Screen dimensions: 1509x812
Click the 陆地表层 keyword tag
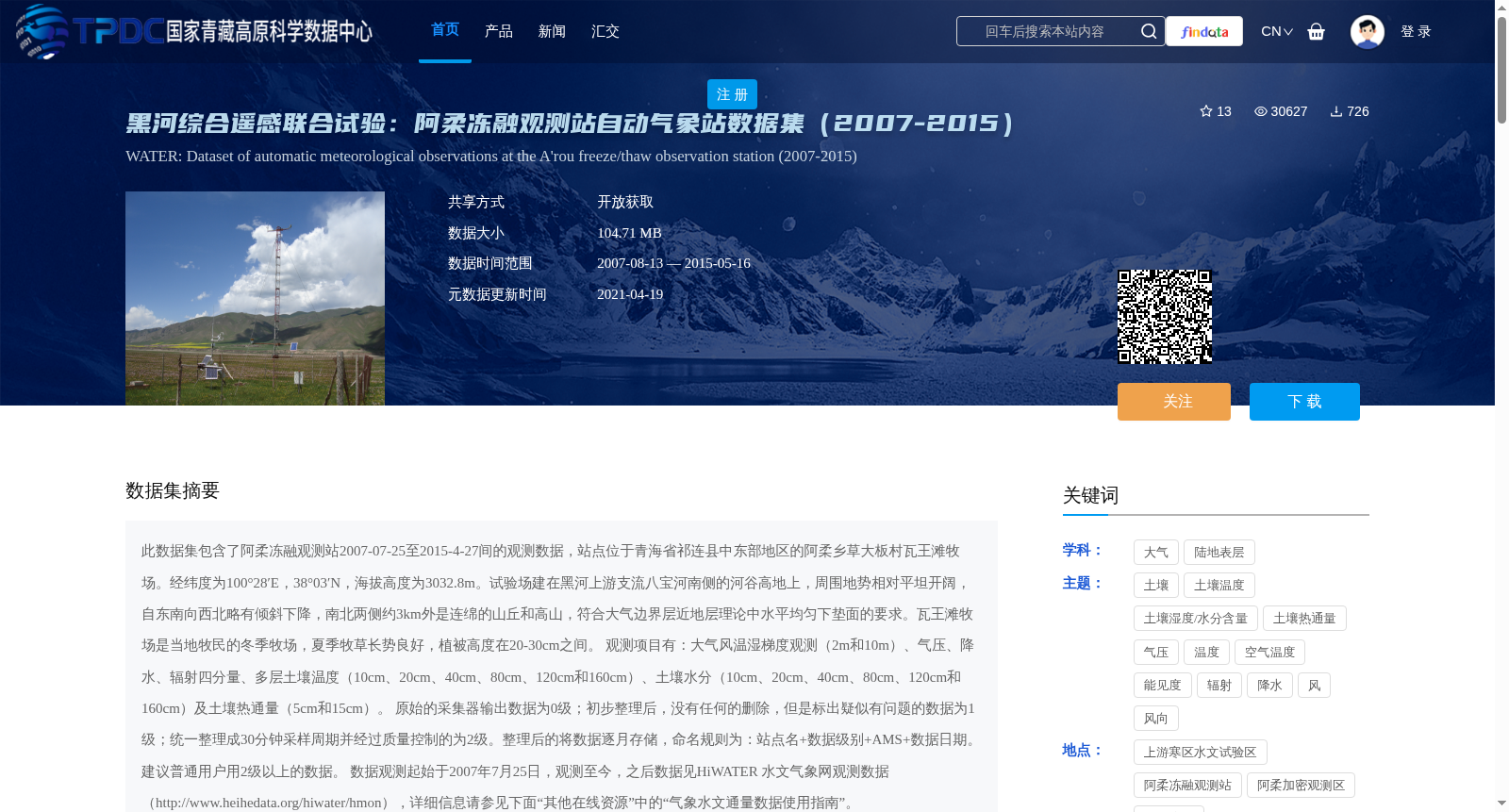[1219, 553]
